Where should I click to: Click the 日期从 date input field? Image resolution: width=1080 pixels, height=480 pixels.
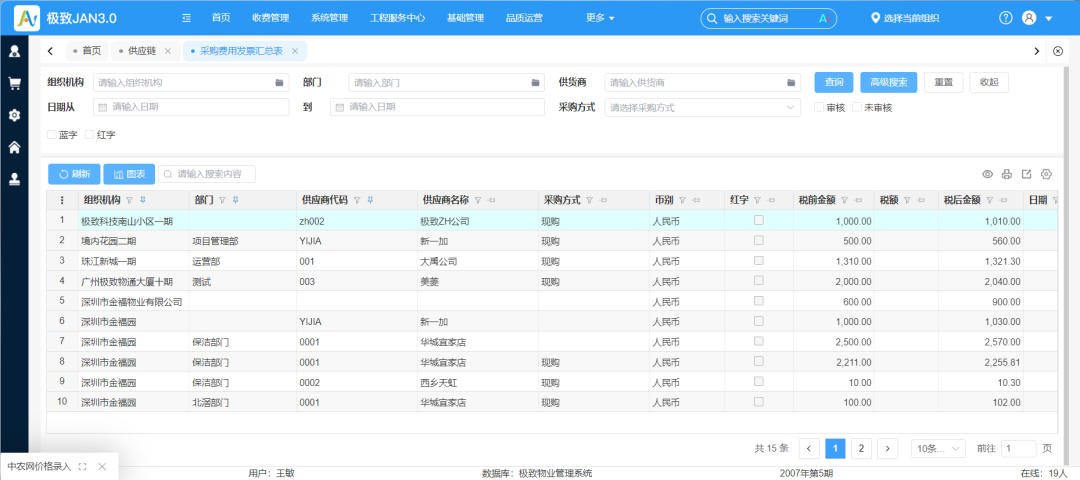pyautogui.click(x=191, y=107)
